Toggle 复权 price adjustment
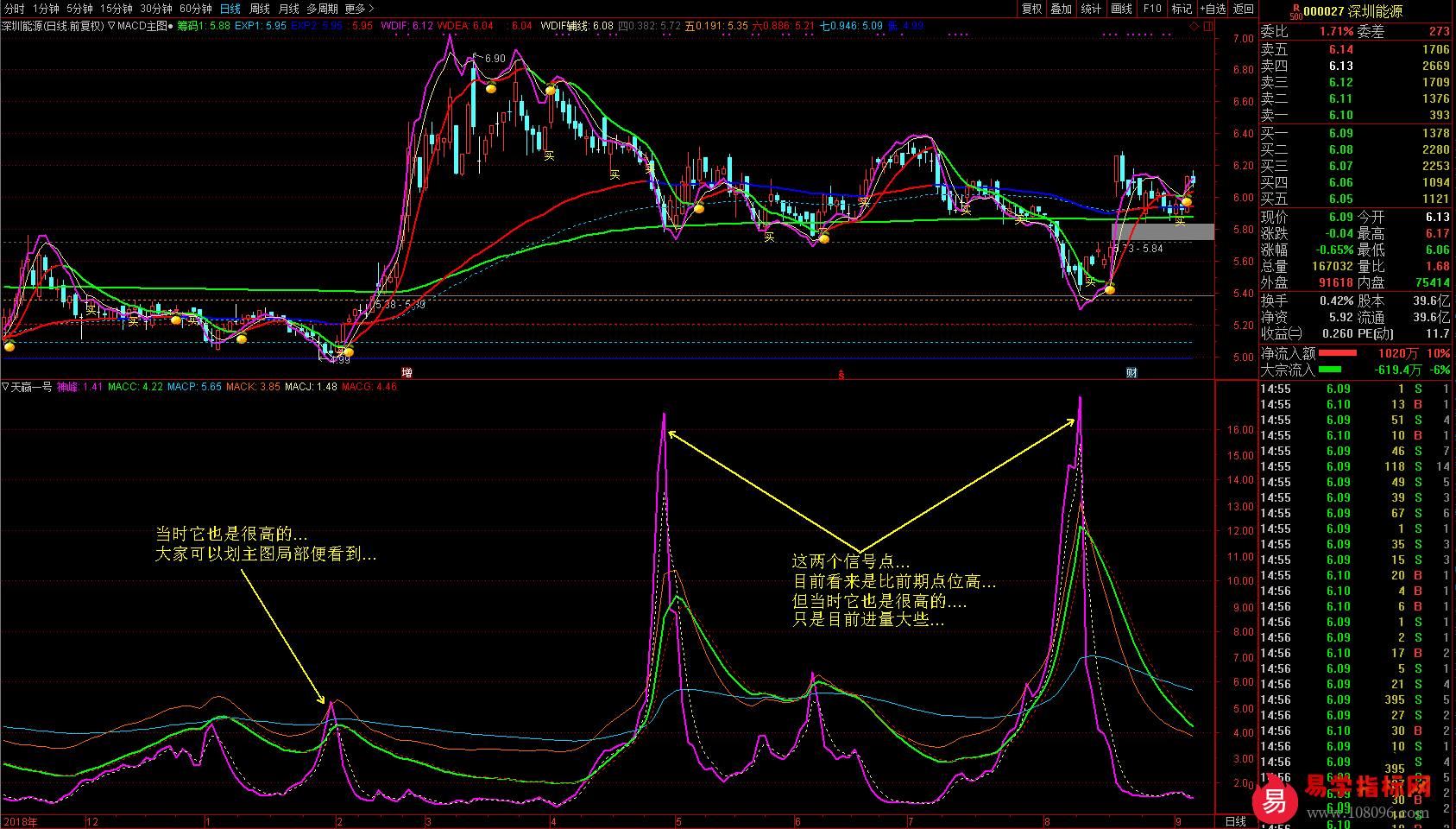Viewport: 1456px width, 829px height. (1032, 9)
